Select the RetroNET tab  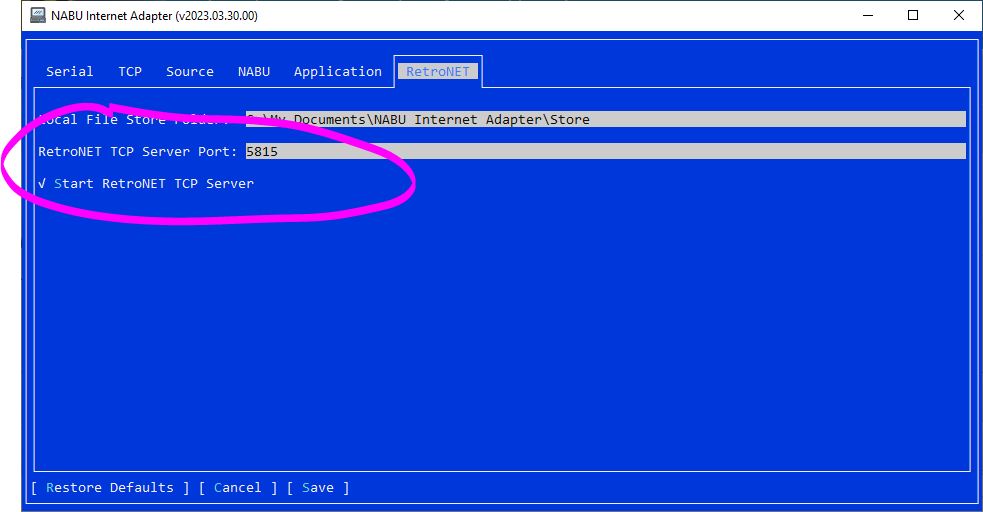pos(438,71)
